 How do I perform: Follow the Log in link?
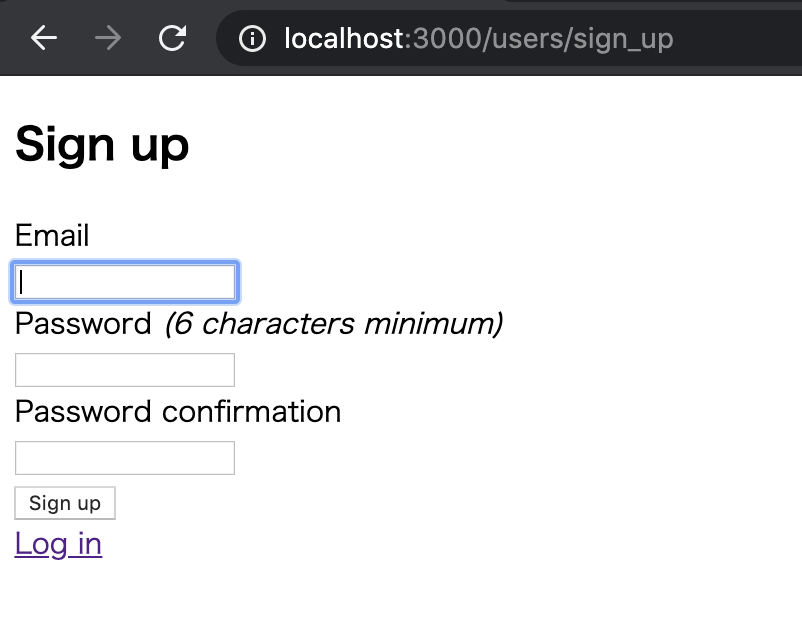coord(58,543)
